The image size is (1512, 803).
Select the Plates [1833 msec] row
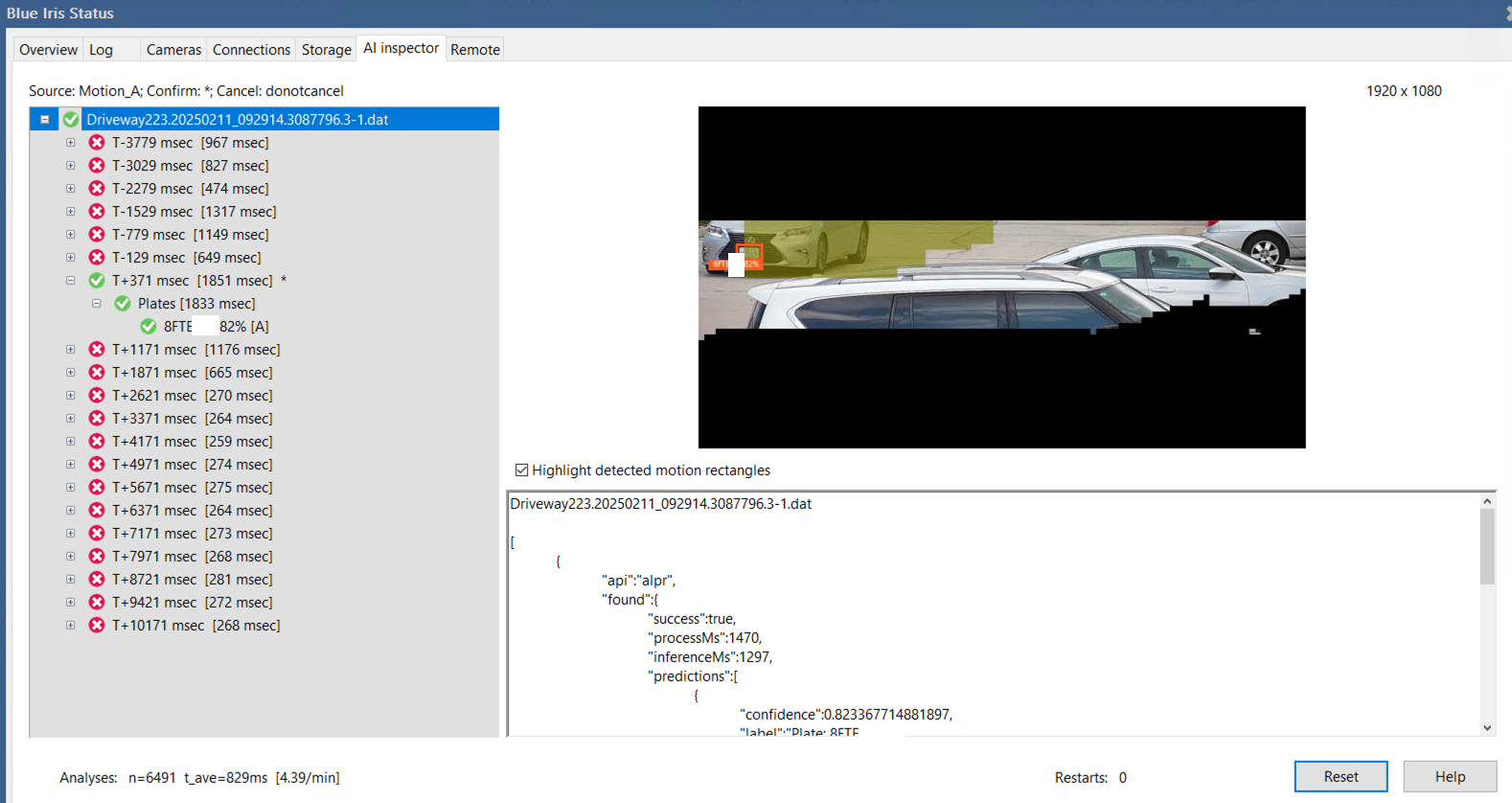196,304
